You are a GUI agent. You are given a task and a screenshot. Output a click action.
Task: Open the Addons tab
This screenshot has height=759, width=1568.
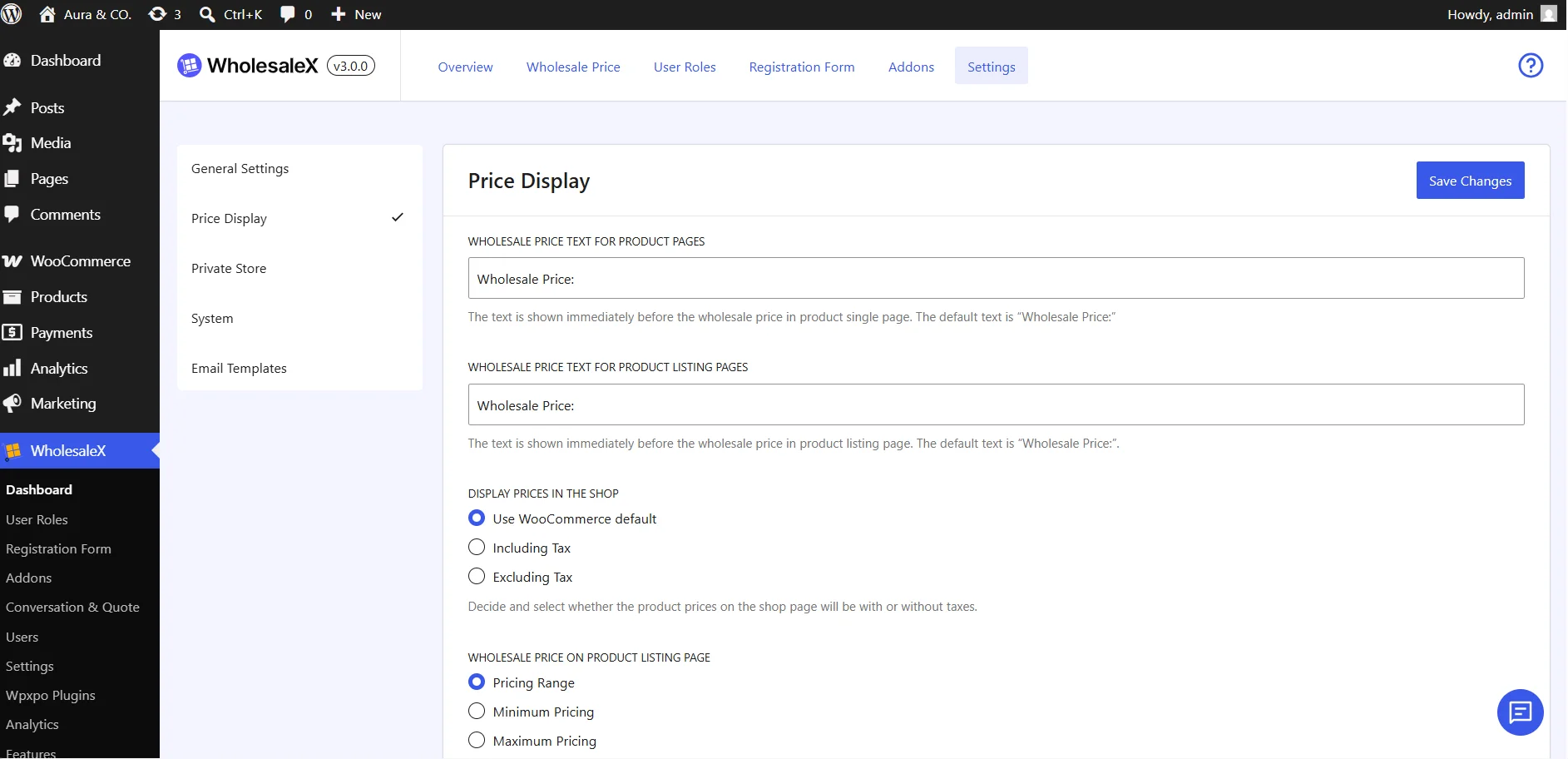911,67
